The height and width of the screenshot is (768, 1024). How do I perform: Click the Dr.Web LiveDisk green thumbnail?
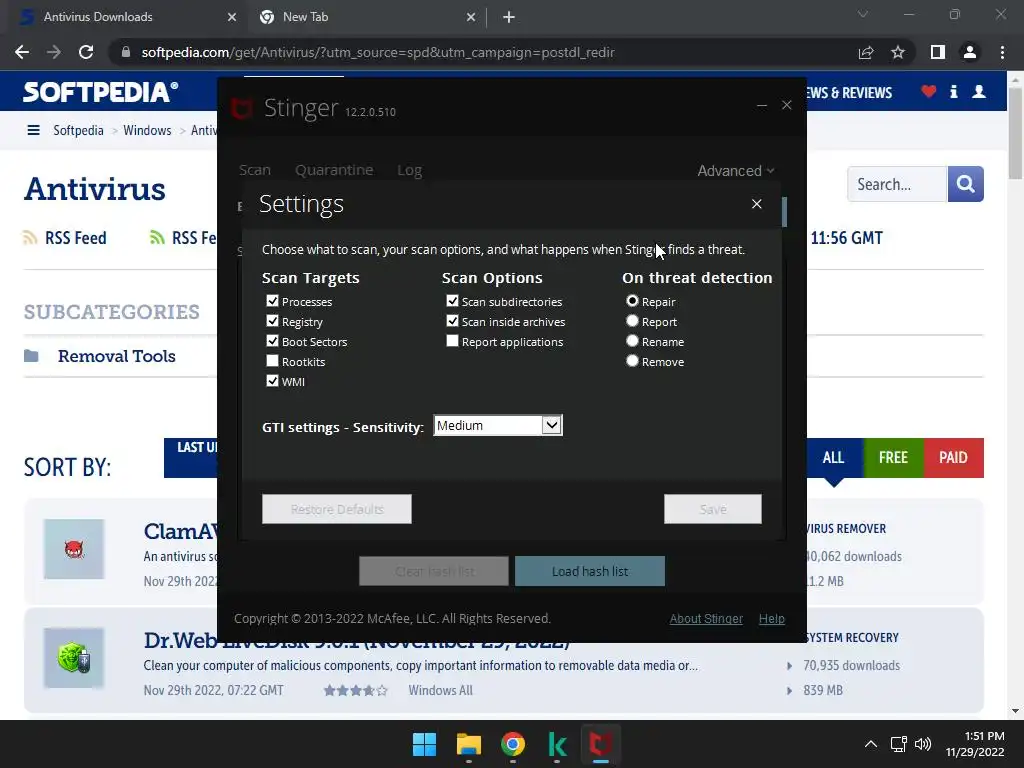click(74, 658)
